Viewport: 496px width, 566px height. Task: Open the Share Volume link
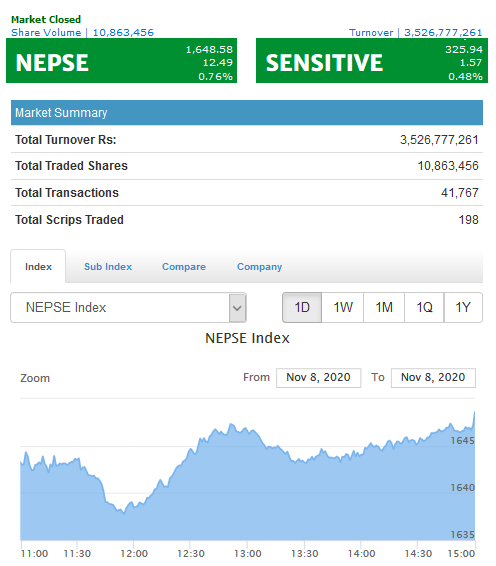pos(82,32)
